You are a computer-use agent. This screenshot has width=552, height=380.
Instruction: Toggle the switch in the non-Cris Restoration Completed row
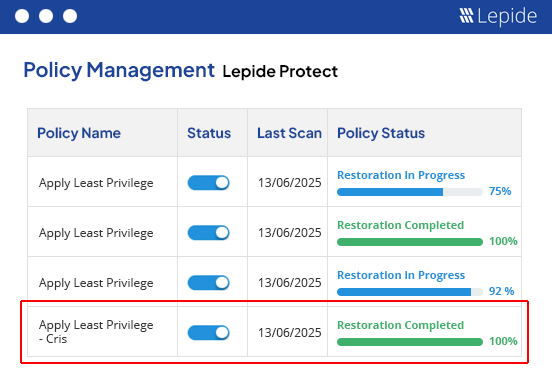point(208,233)
